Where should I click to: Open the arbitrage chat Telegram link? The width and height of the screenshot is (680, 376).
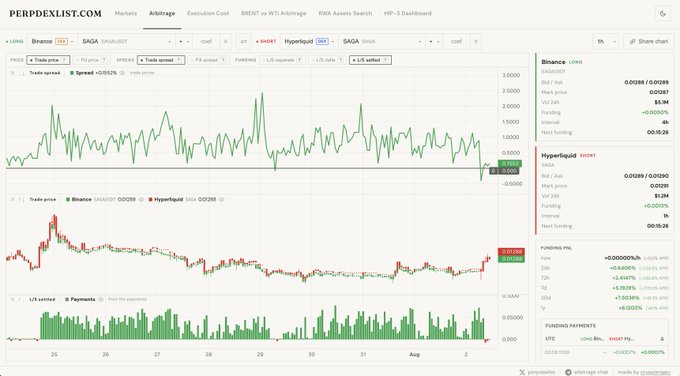point(587,372)
